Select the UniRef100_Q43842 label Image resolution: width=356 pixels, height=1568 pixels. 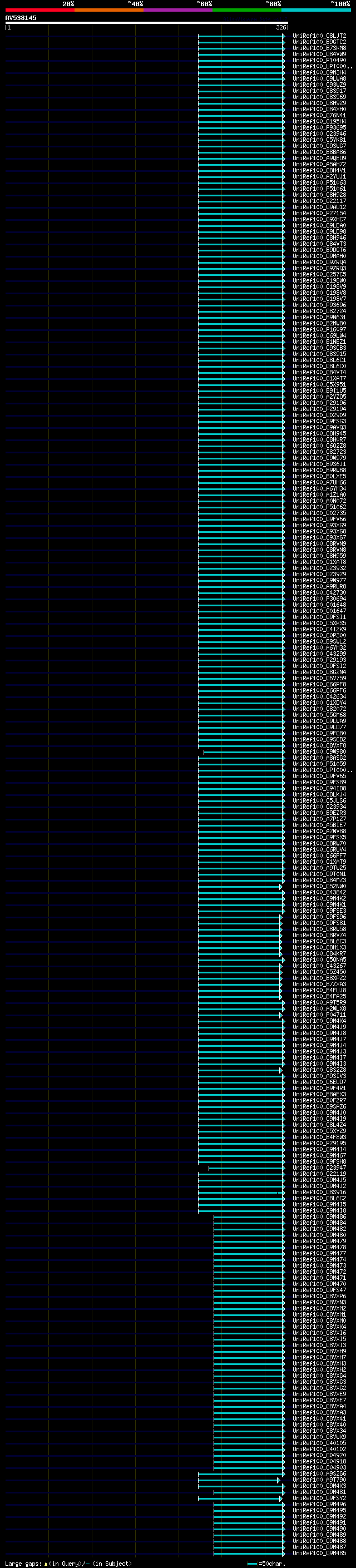(x=319, y=892)
